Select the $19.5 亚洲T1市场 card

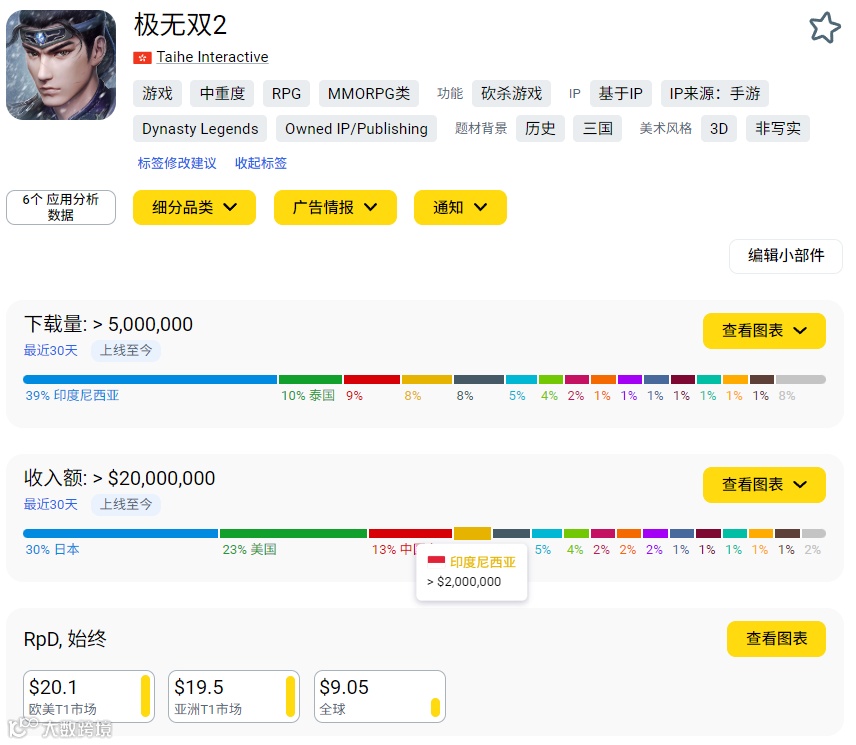[x=234, y=696]
